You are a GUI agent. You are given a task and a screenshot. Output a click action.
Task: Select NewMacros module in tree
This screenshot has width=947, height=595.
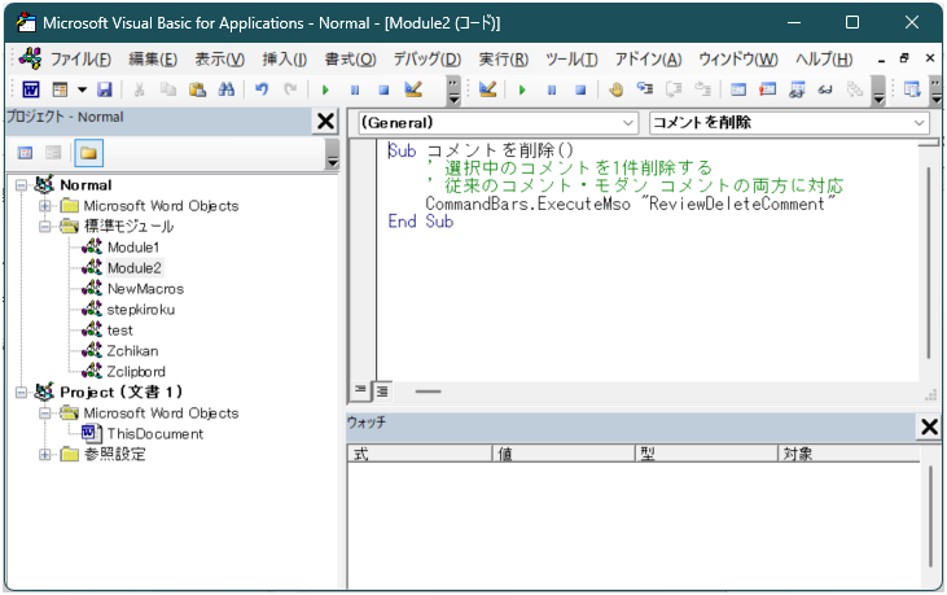(145, 289)
